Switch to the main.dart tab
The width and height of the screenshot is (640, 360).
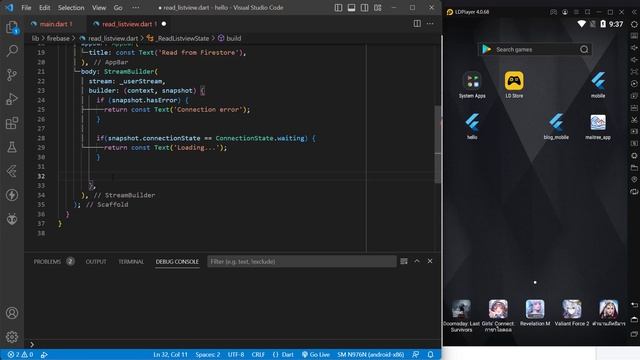click(x=55, y=24)
